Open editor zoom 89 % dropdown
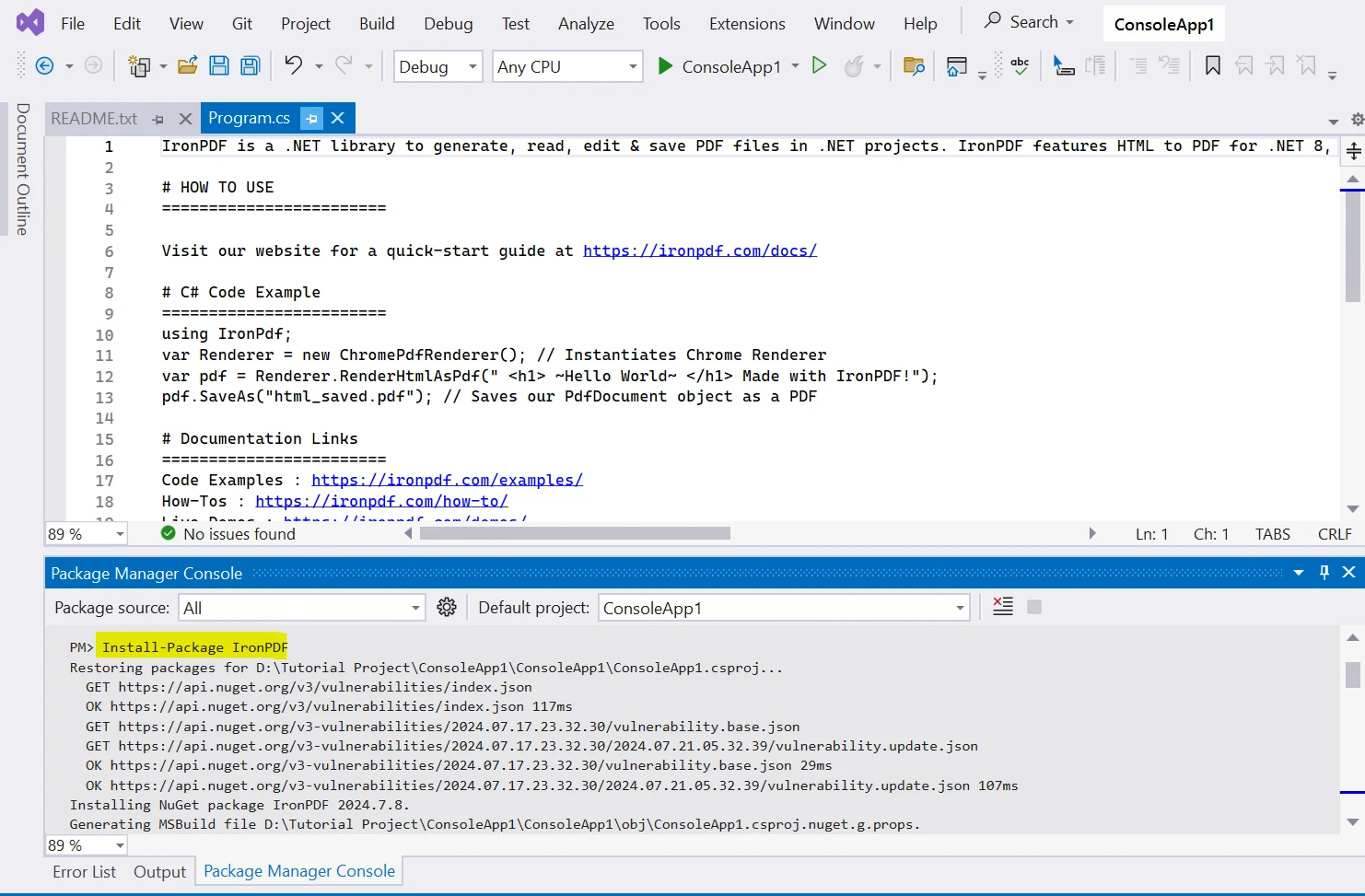The width and height of the screenshot is (1365, 896). [87, 534]
